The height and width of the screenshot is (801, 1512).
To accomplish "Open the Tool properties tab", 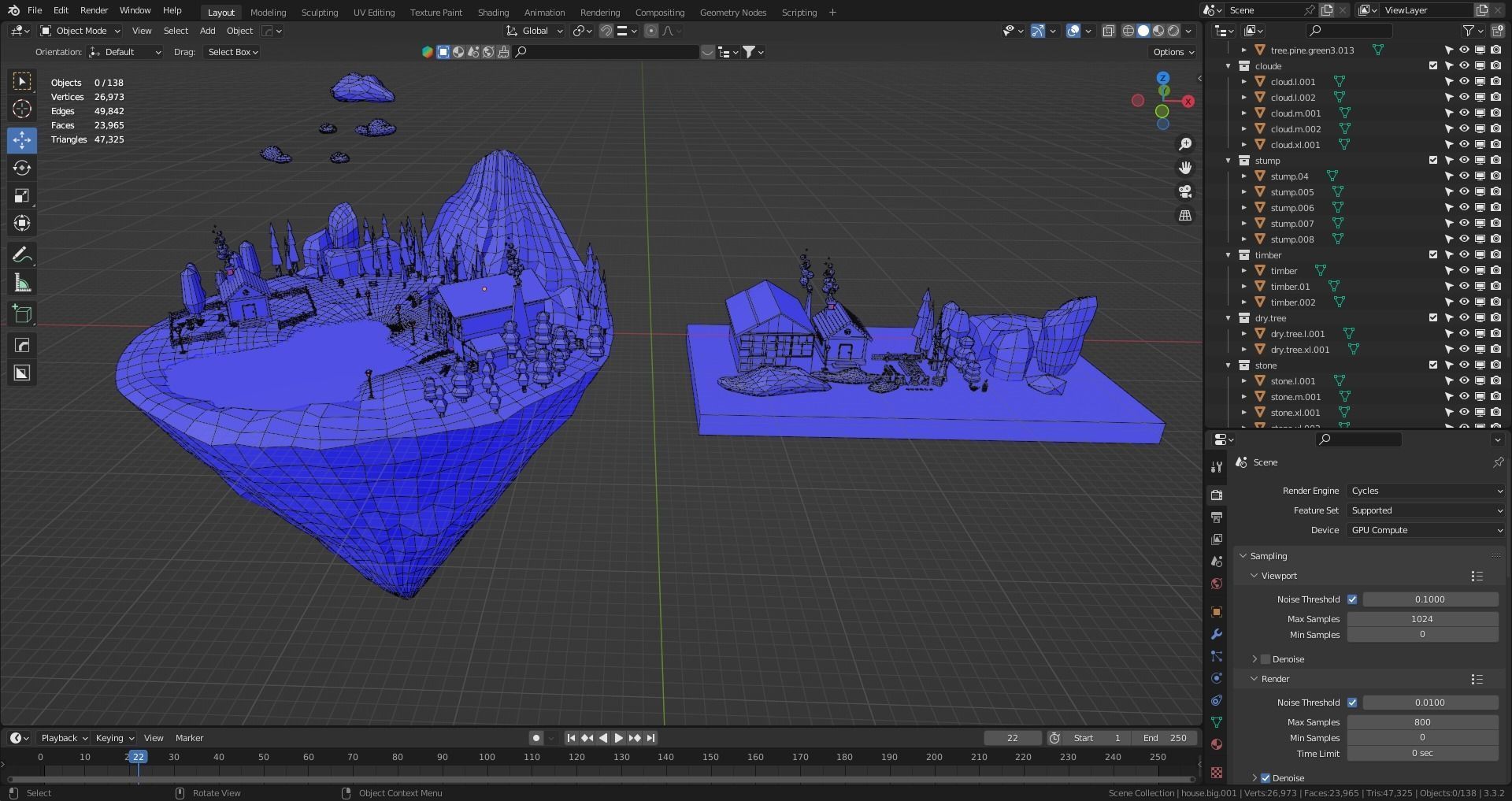I will 1217,466.
